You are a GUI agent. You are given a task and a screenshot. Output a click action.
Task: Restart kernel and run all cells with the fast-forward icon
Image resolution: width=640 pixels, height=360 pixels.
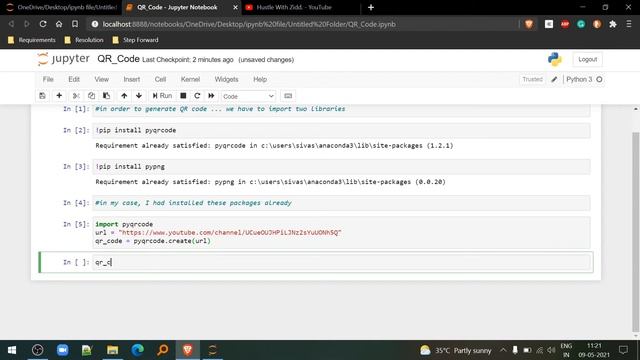coord(211,96)
